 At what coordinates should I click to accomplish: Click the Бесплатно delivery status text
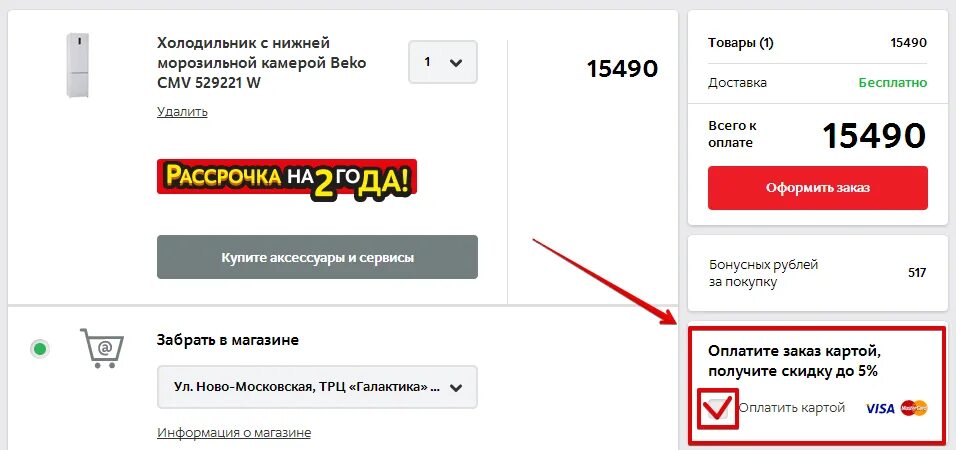(x=893, y=82)
